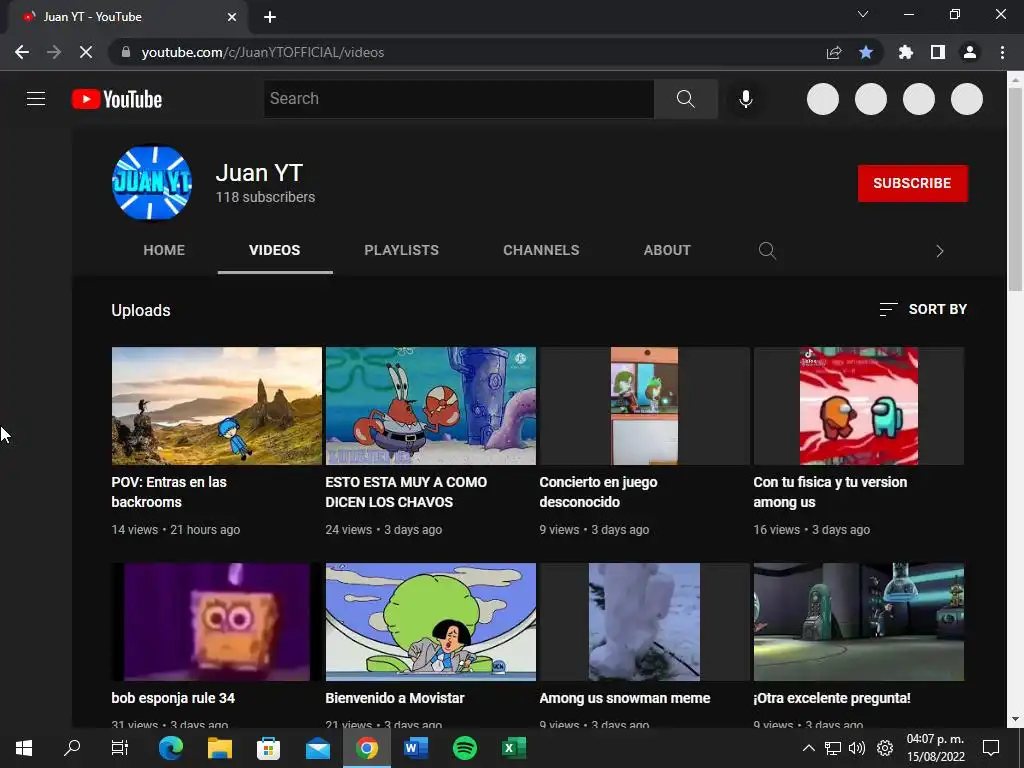This screenshot has width=1024, height=768.
Task: Click title 'Bienvenido a Movistar'
Action: 395,698
